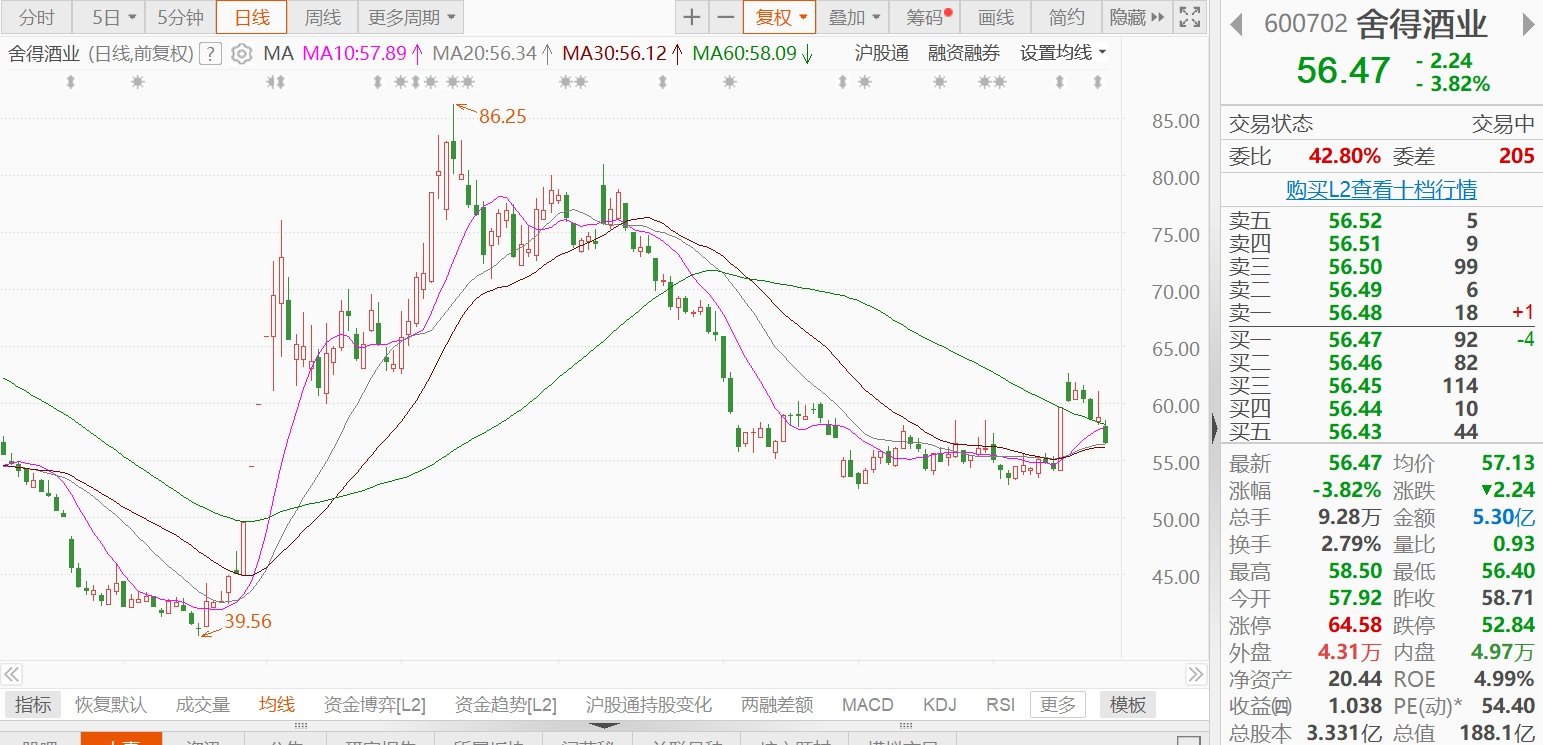
Task: Select the 周线 weekly tab
Action: point(322,17)
